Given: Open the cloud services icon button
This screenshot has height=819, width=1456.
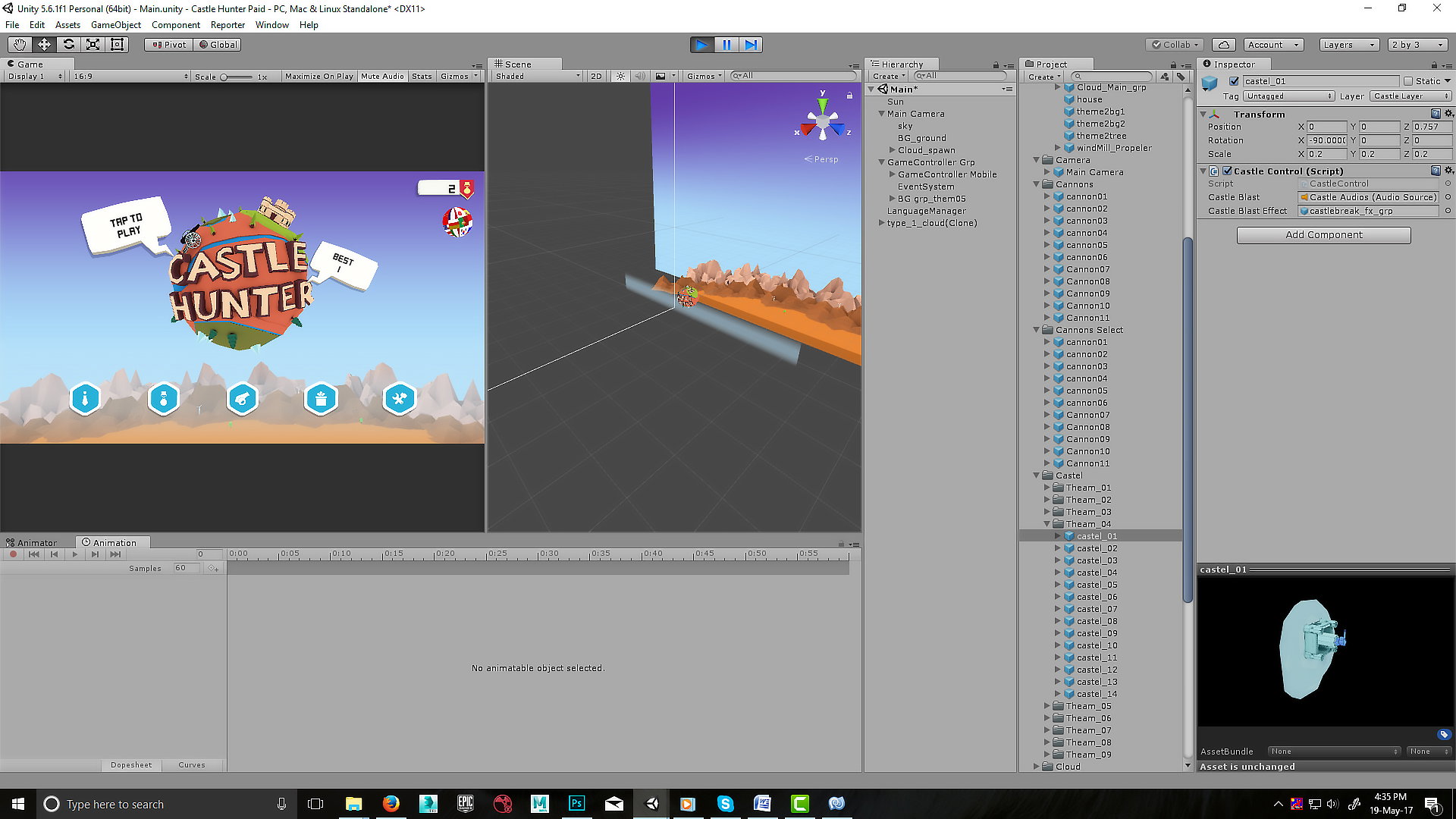Looking at the screenshot, I should tap(1224, 45).
